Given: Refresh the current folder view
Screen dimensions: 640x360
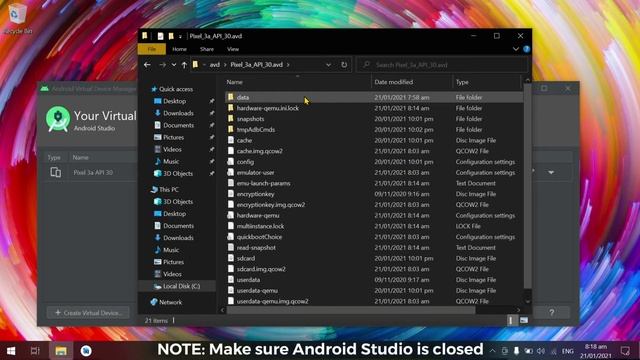Looking at the screenshot, I should pyautogui.click(x=344, y=65).
